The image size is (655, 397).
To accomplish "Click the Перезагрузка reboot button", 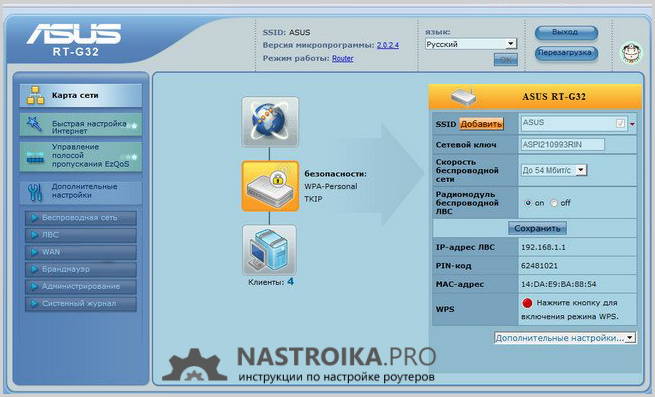I will pyautogui.click(x=566, y=53).
